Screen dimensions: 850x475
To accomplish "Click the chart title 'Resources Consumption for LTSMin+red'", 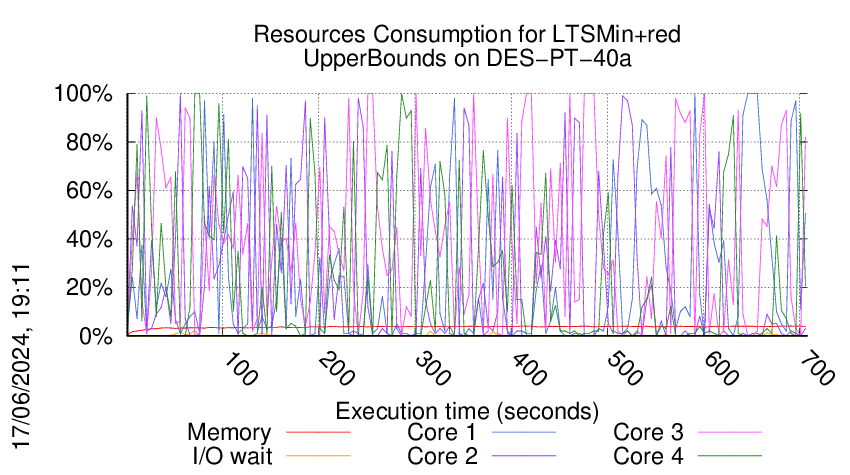I will click(x=467, y=35).
